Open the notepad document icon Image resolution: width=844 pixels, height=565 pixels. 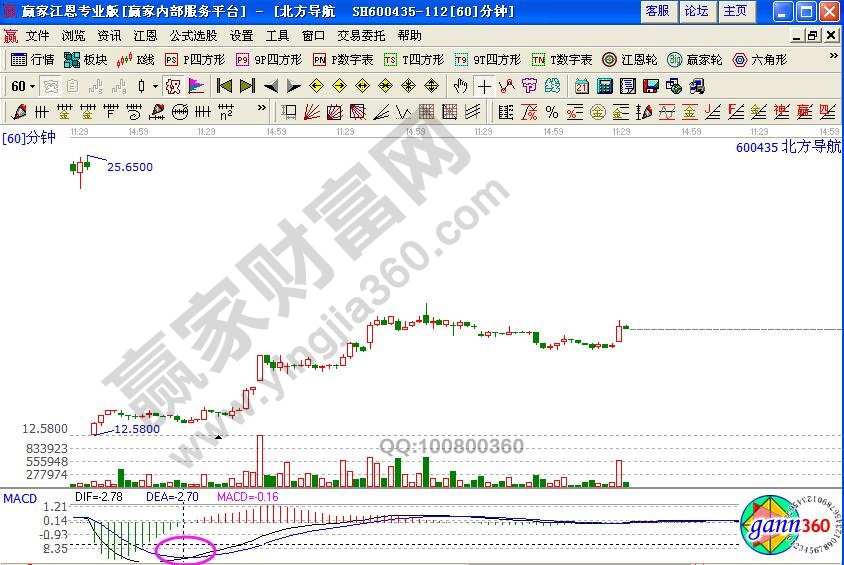(628, 86)
